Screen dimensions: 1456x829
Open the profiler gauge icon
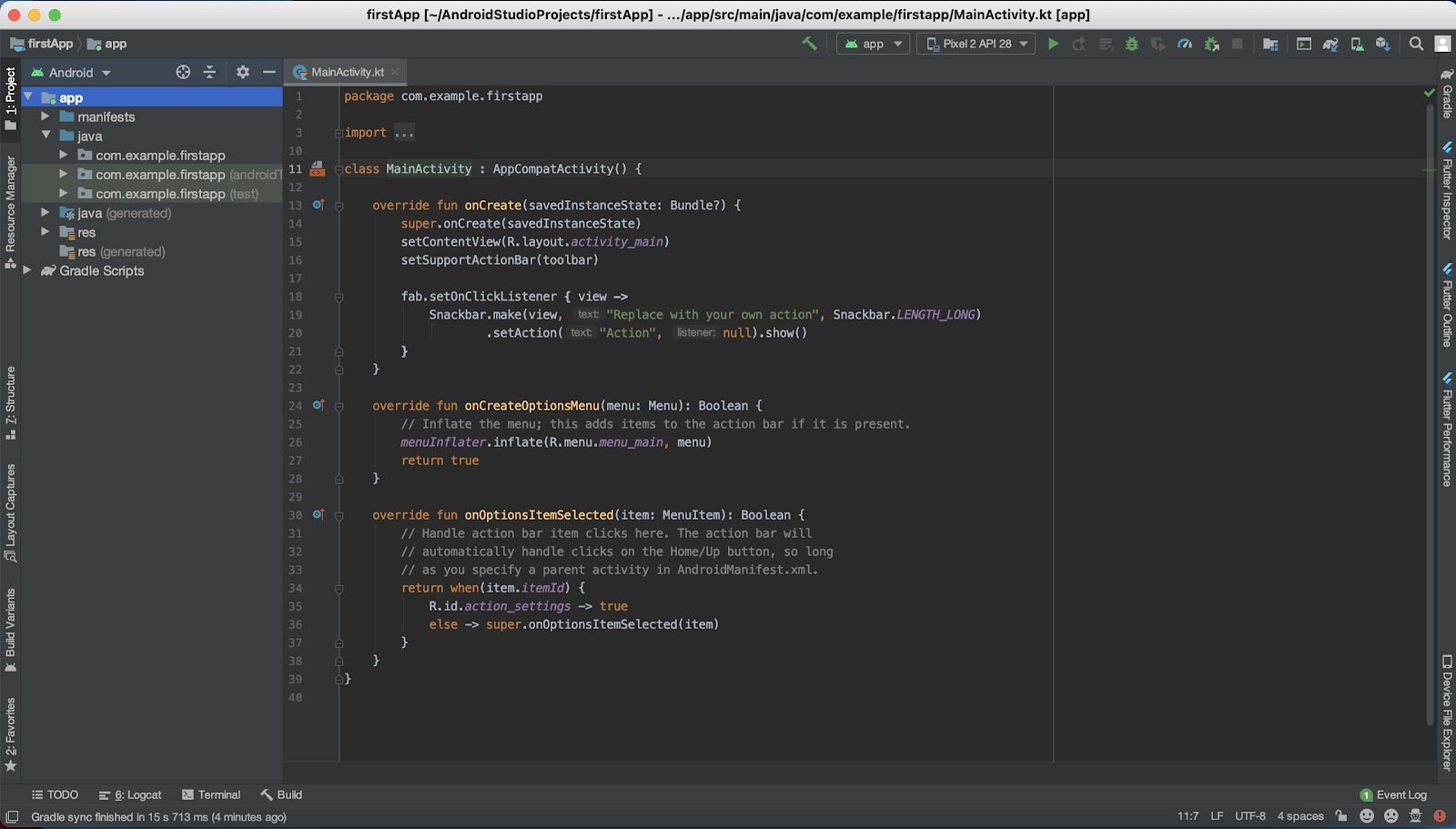pyautogui.click(x=1185, y=44)
